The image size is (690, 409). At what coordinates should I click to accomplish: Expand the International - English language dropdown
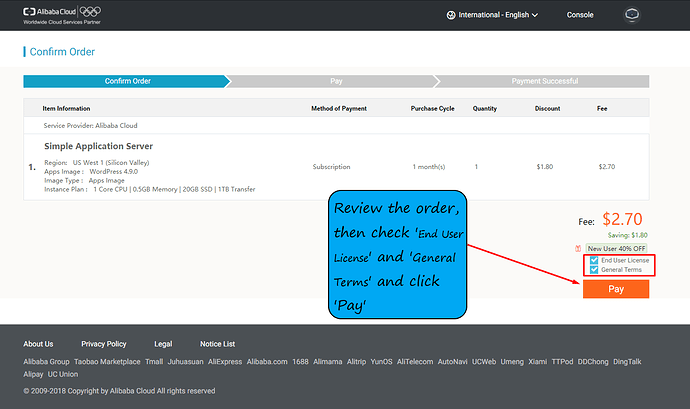(492, 15)
